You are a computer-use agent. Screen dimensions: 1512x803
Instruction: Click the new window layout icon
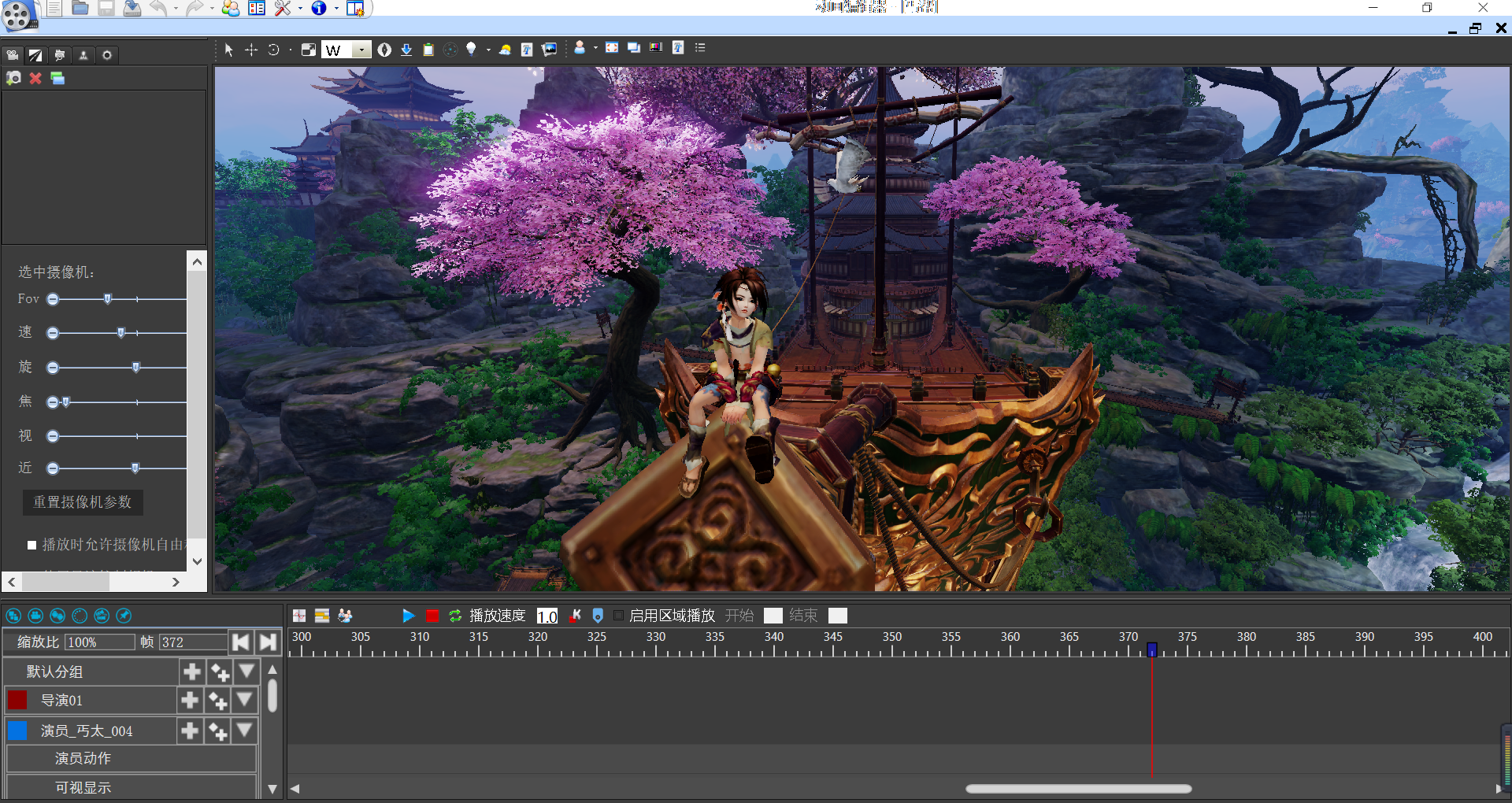point(355,8)
